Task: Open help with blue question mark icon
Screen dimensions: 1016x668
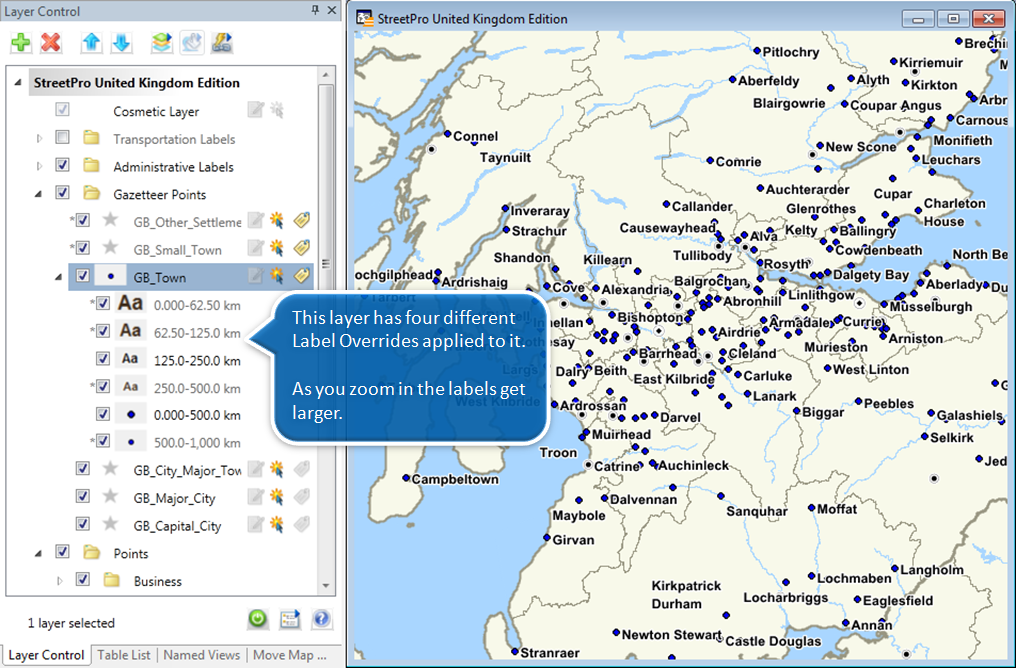Action: tap(321, 619)
